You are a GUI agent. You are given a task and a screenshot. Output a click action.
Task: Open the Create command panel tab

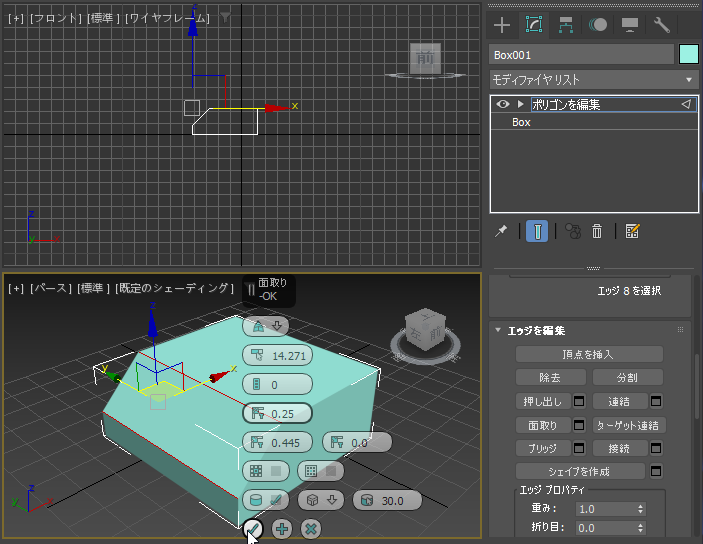click(x=502, y=25)
